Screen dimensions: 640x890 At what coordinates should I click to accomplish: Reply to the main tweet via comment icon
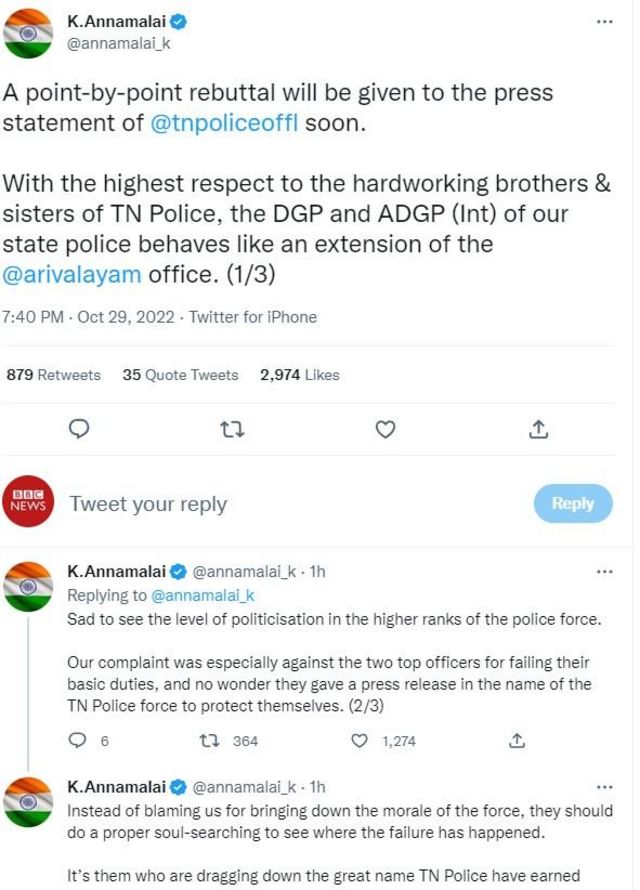[79, 429]
